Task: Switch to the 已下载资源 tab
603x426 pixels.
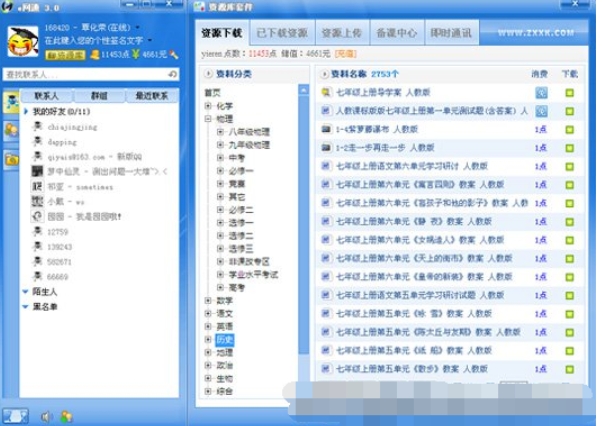Action: click(x=282, y=33)
